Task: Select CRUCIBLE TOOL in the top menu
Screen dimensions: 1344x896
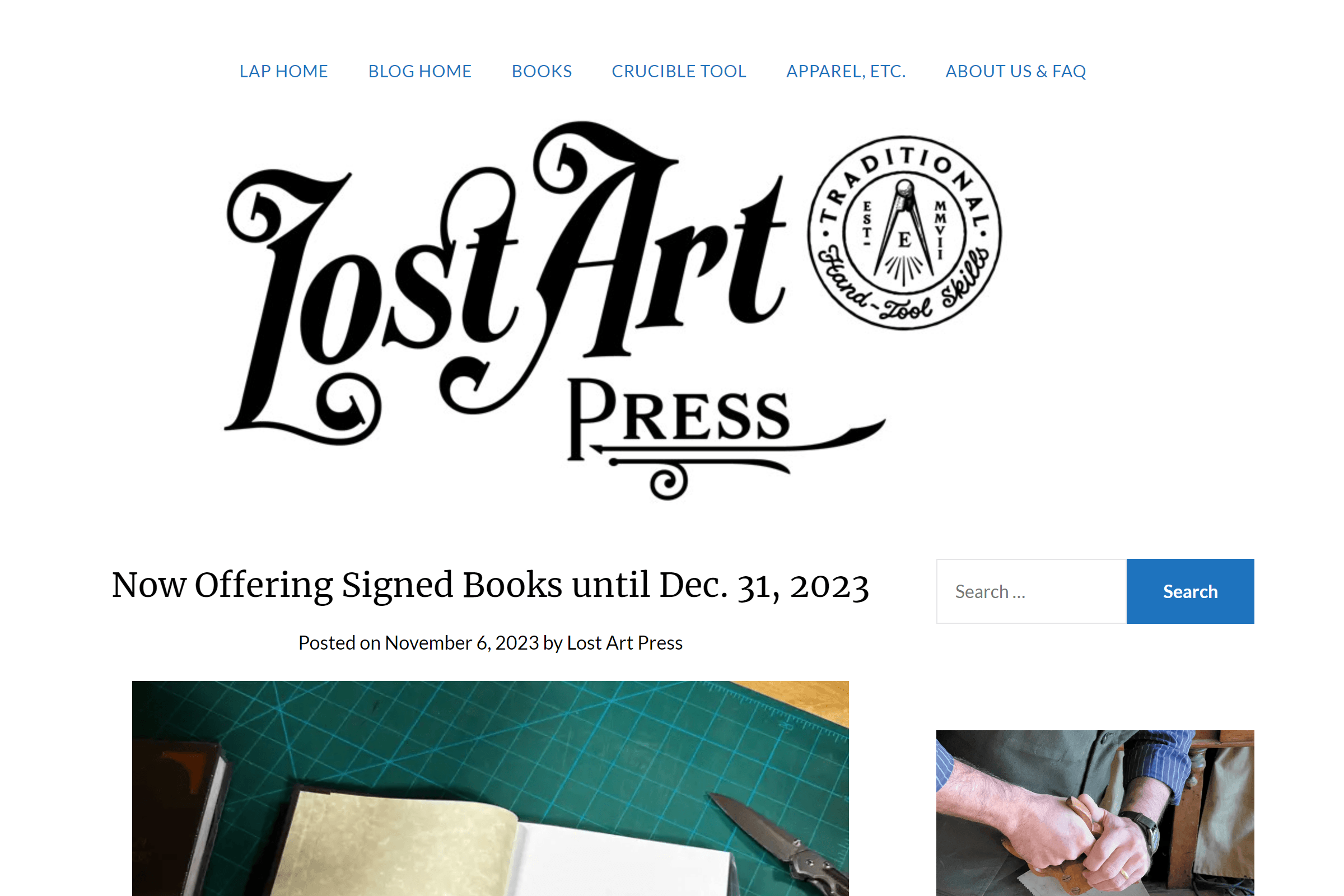Action: (x=679, y=72)
